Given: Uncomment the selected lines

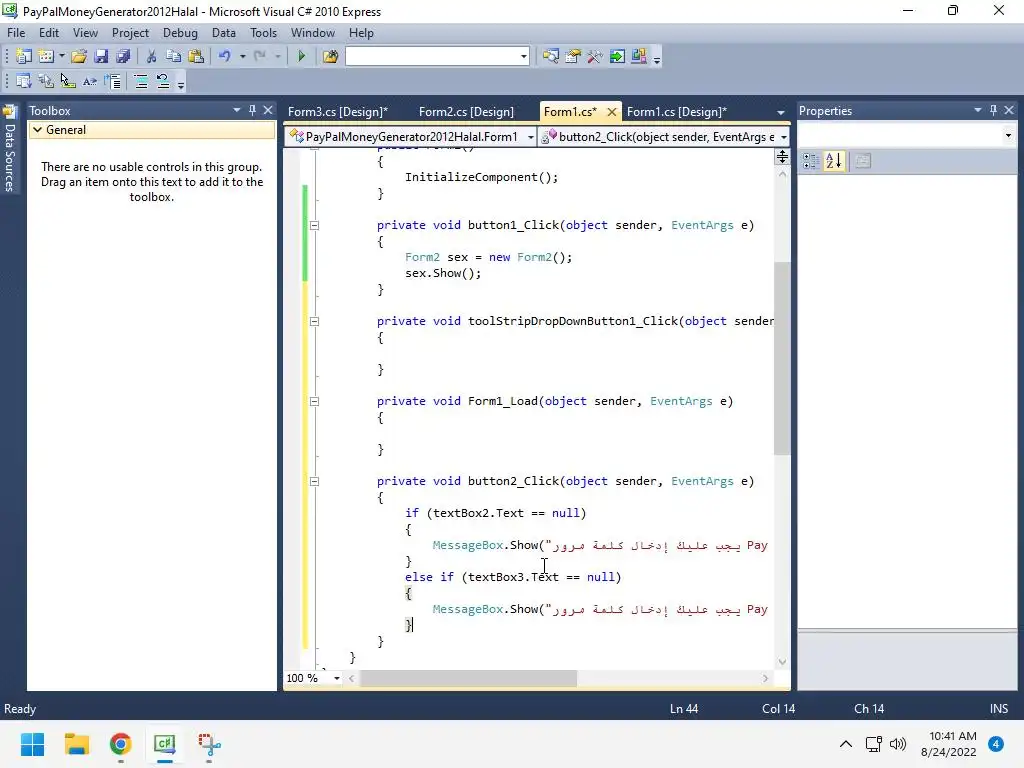Looking at the screenshot, I should click(163, 82).
